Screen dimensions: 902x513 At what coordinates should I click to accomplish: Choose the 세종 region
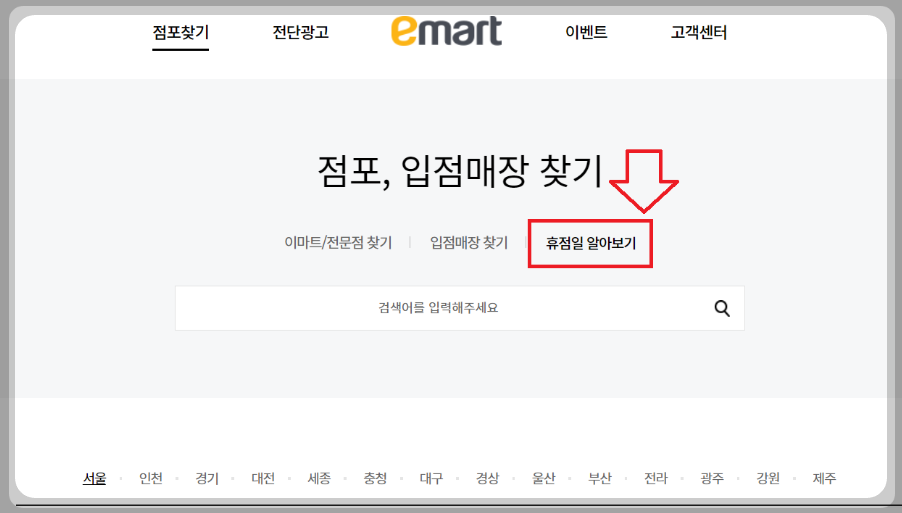[319, 478]
